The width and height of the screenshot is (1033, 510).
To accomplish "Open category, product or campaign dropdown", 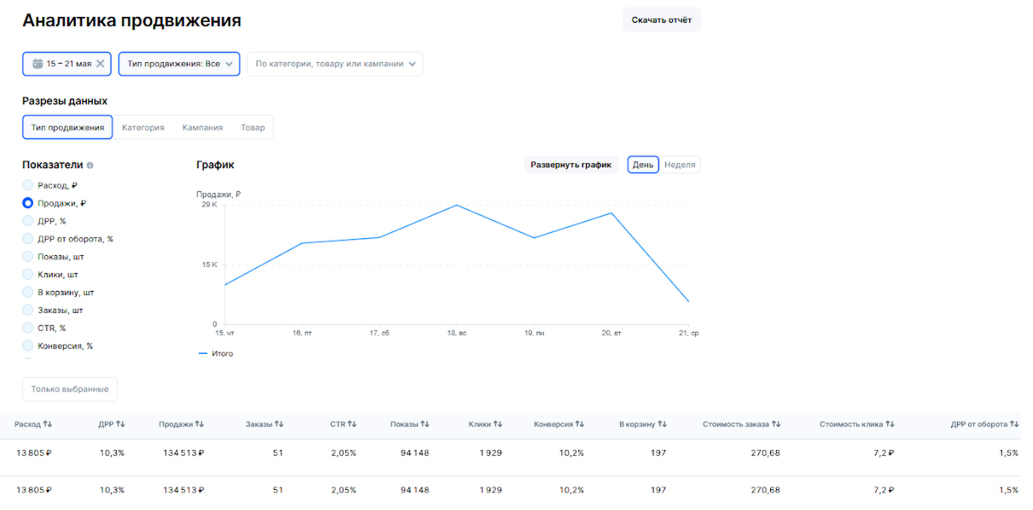I will tap(335, 64).
